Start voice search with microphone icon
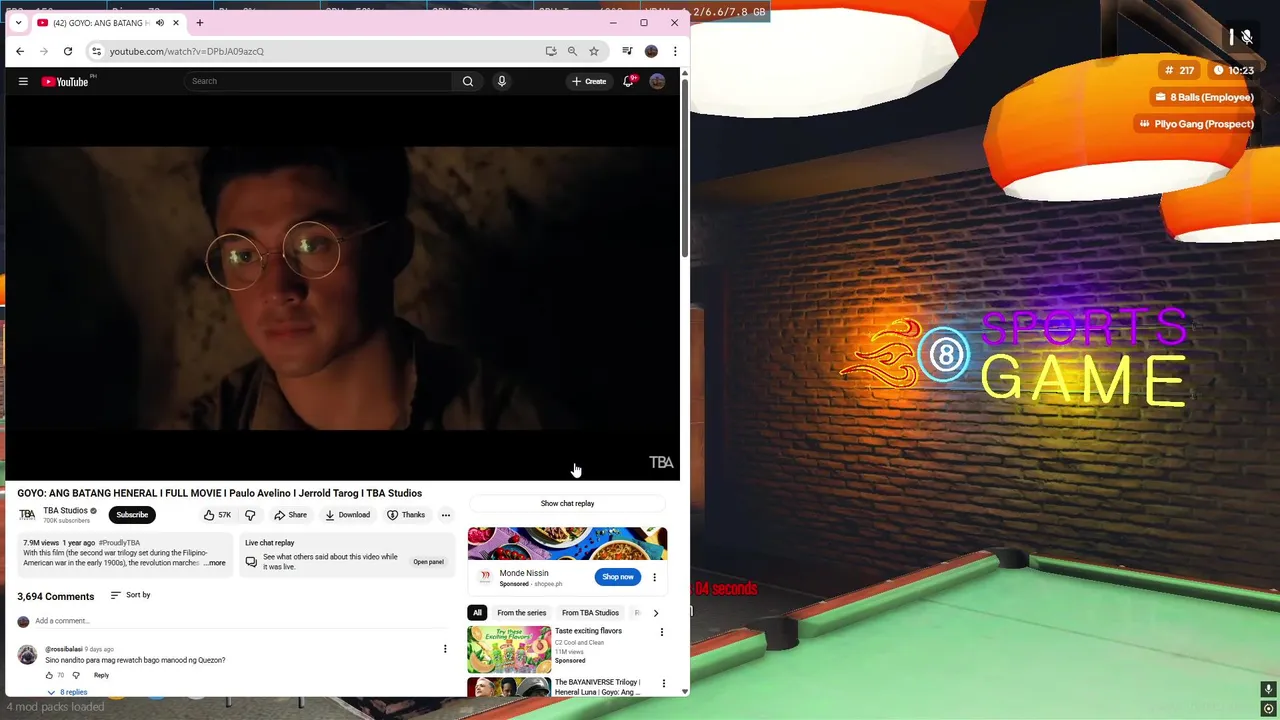Viewport: 1280px width, 720px height. [x=502, y=81]
